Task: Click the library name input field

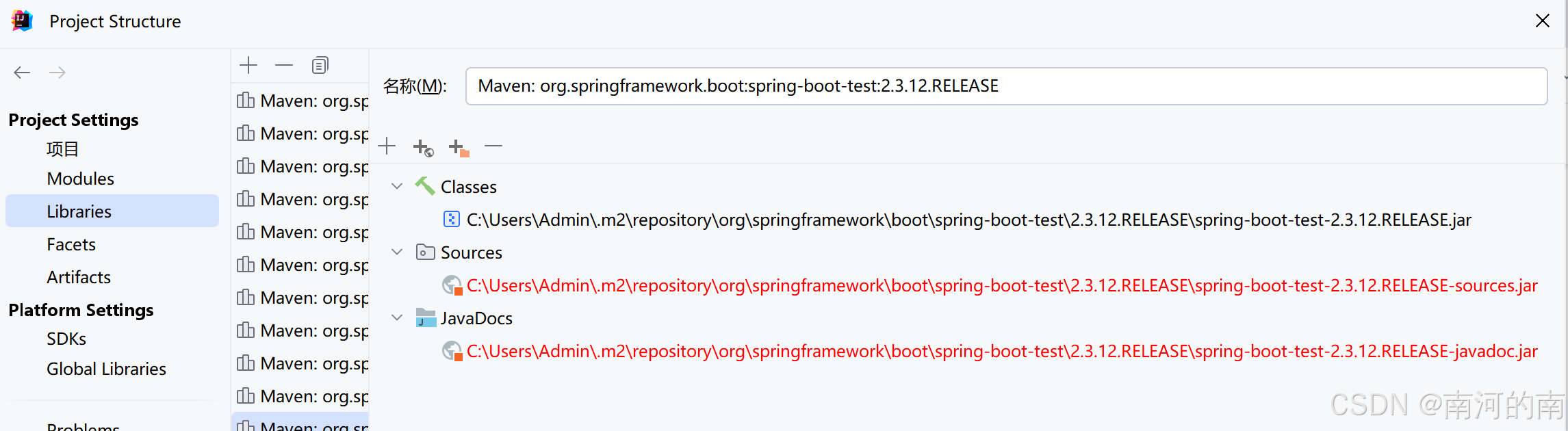Action: (1006, 86)
